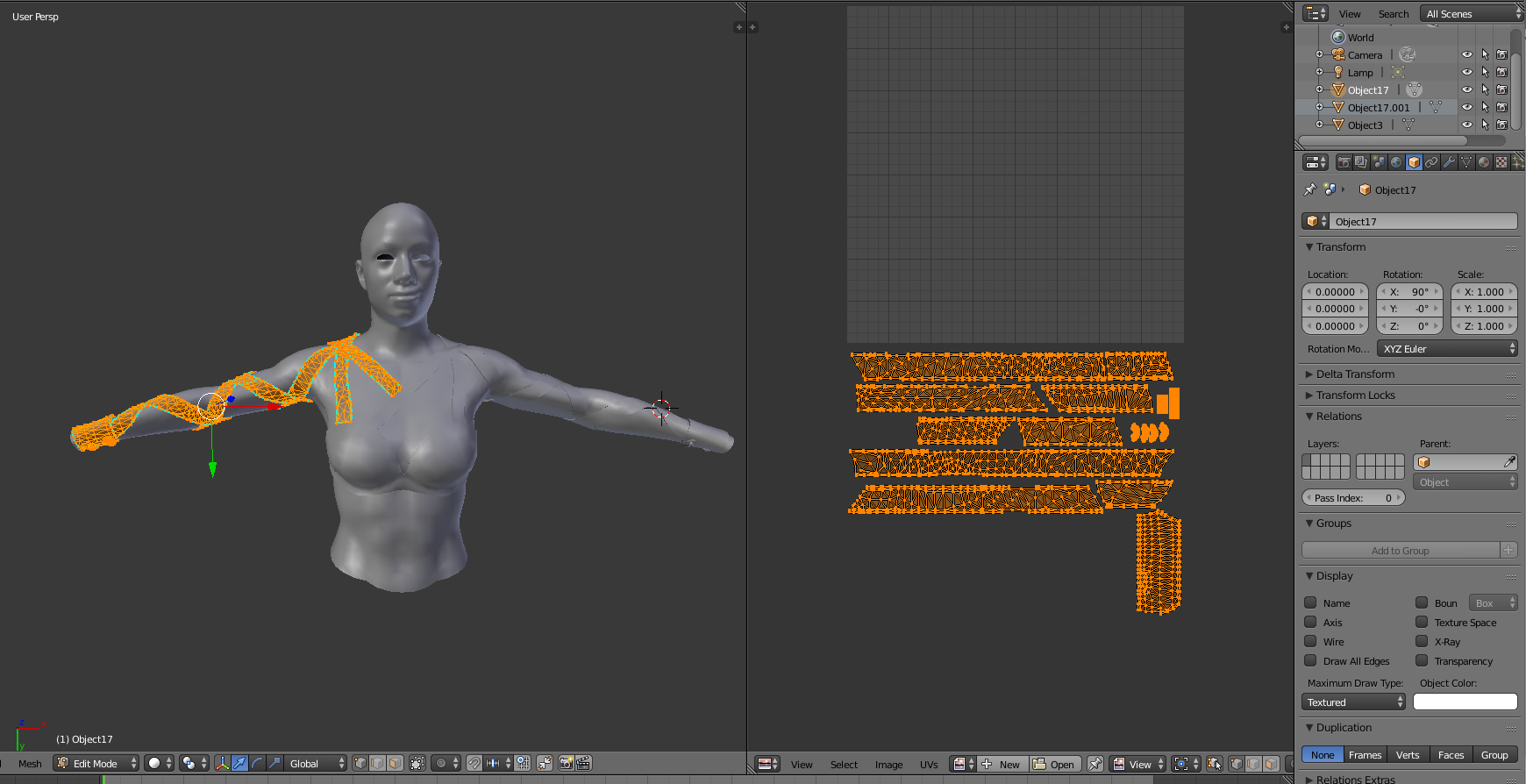Click the mesh data icon beside Object17.001
This screenshot has height=784, width=1526.
(1436, 107)
